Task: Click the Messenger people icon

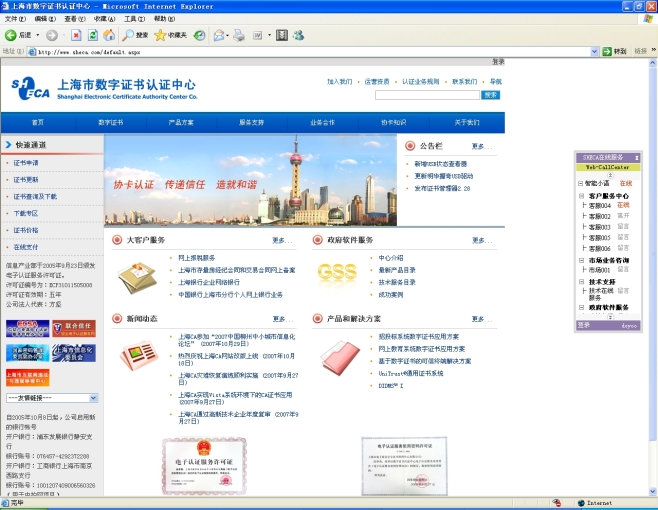Action: pos(298,35)
